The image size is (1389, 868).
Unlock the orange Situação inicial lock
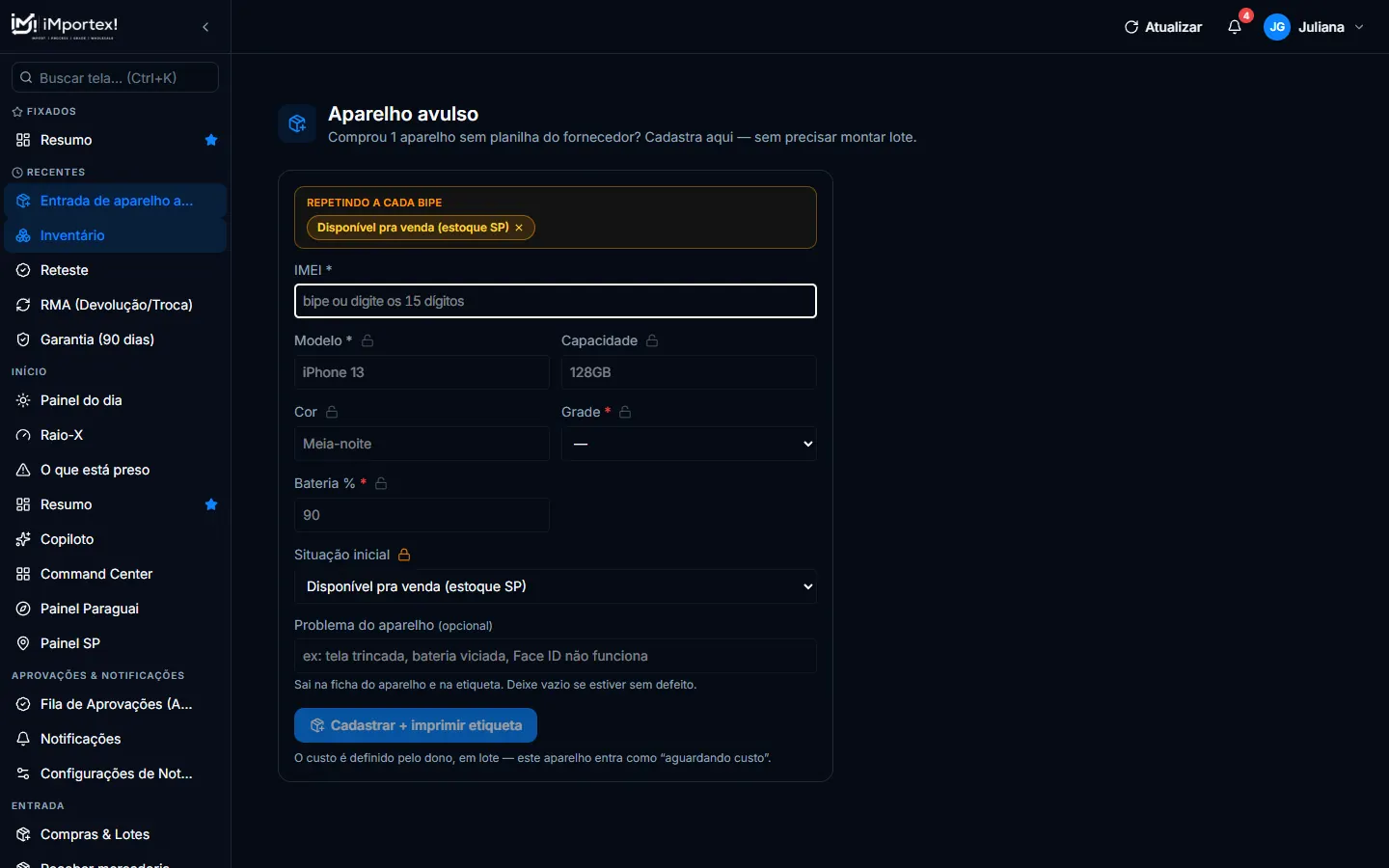[404, 555]
